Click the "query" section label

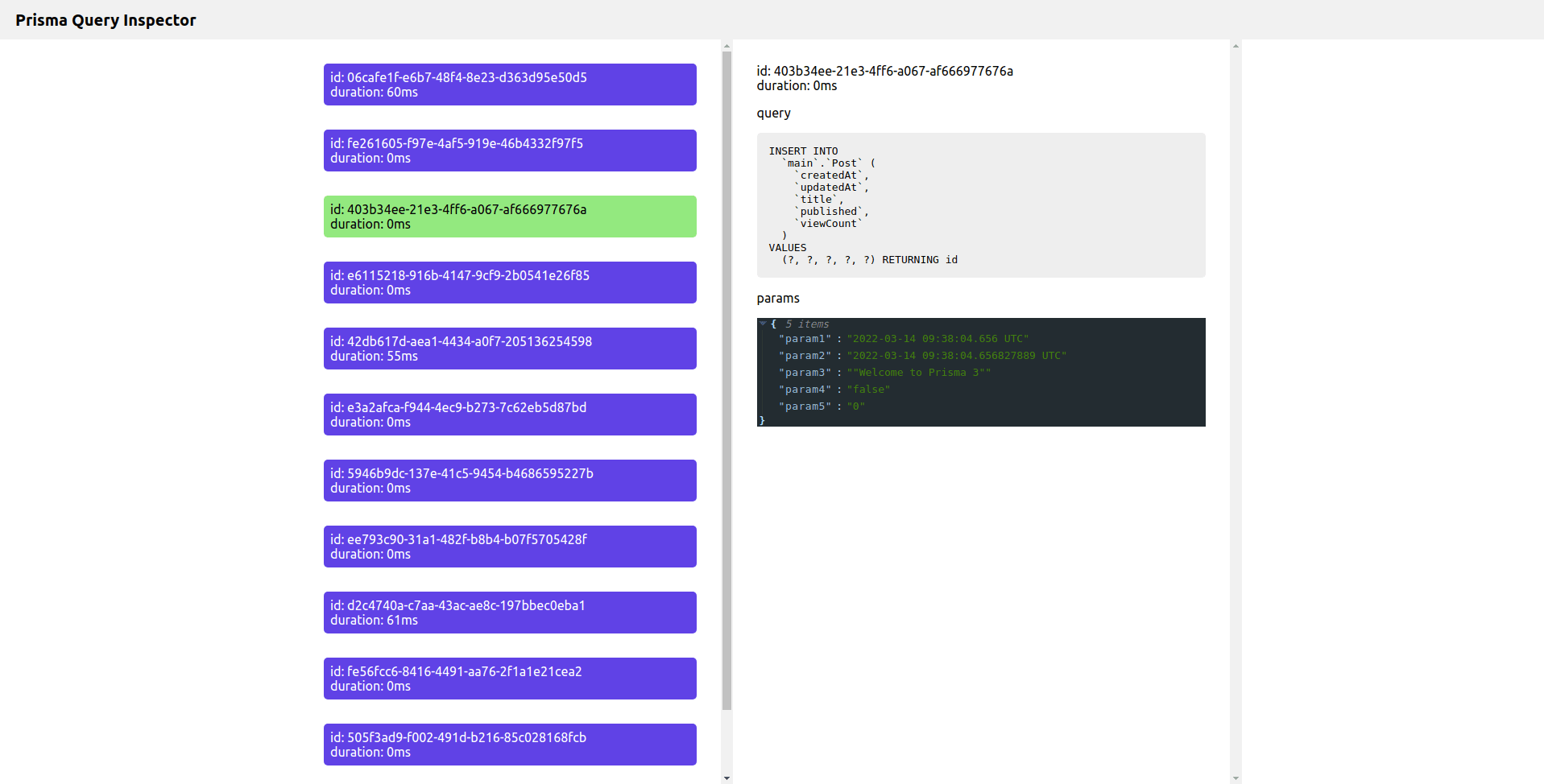(x=774, y=113)
